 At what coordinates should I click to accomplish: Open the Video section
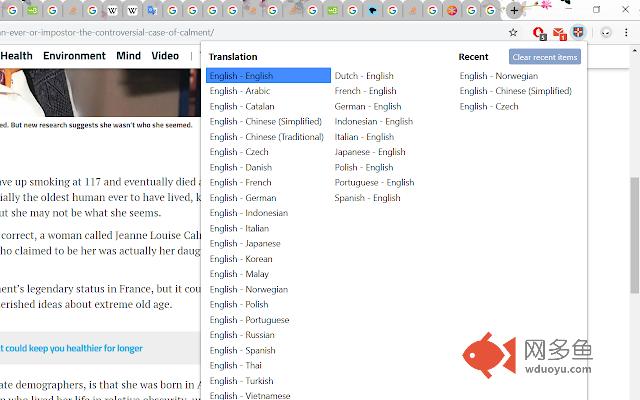(165, 56)
